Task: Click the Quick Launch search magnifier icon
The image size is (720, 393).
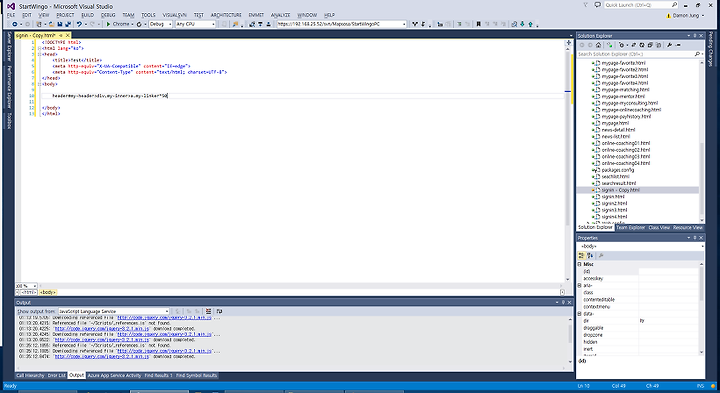Action: point(674,5)
